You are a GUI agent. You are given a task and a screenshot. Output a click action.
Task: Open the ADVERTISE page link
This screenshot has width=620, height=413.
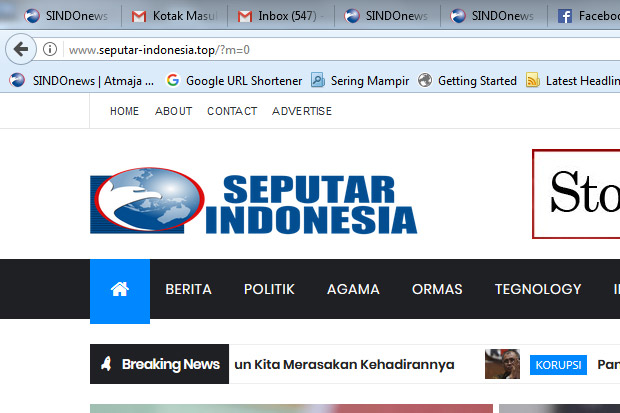(302, 111)
